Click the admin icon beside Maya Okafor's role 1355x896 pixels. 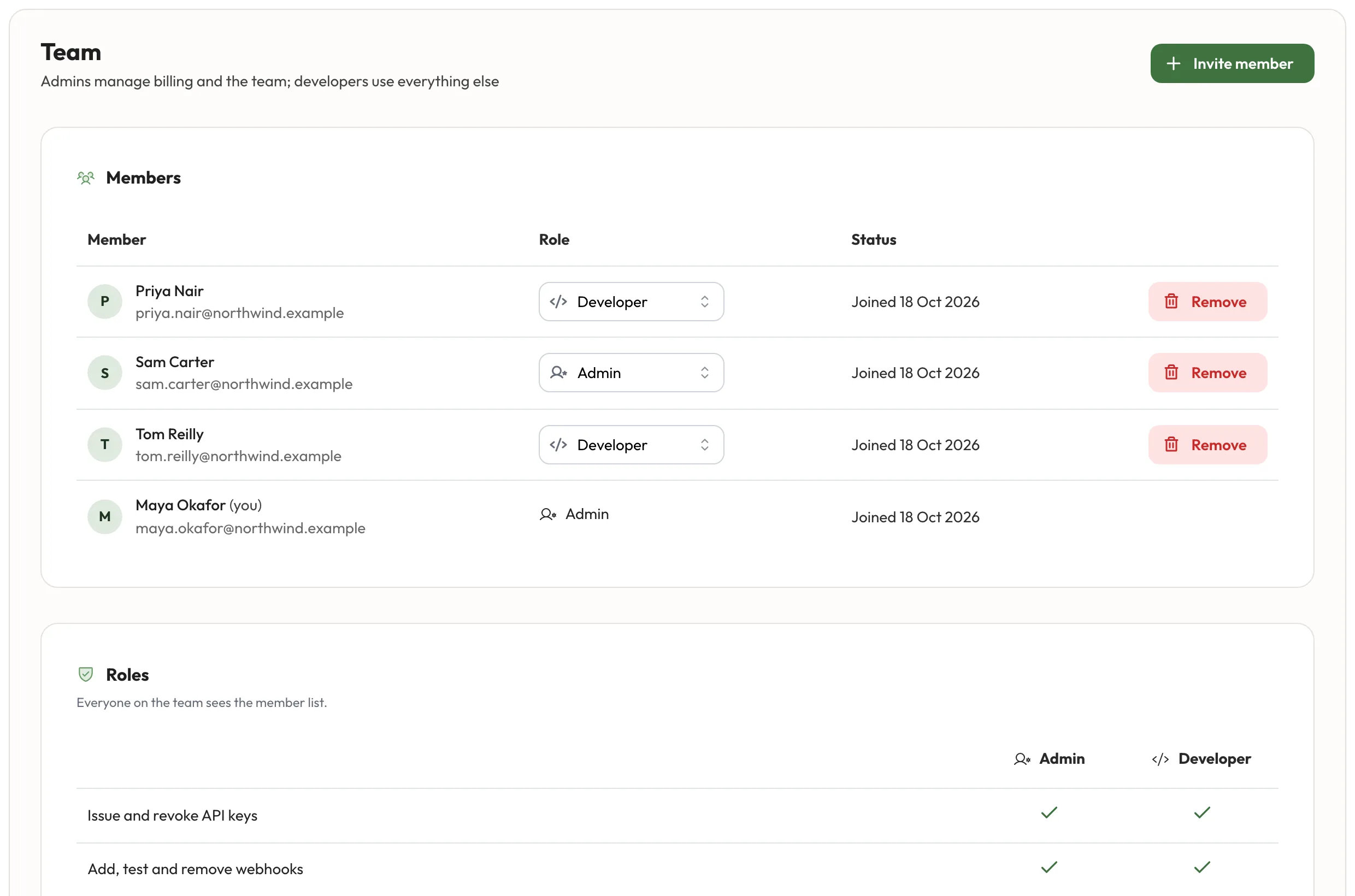[547, 514]
